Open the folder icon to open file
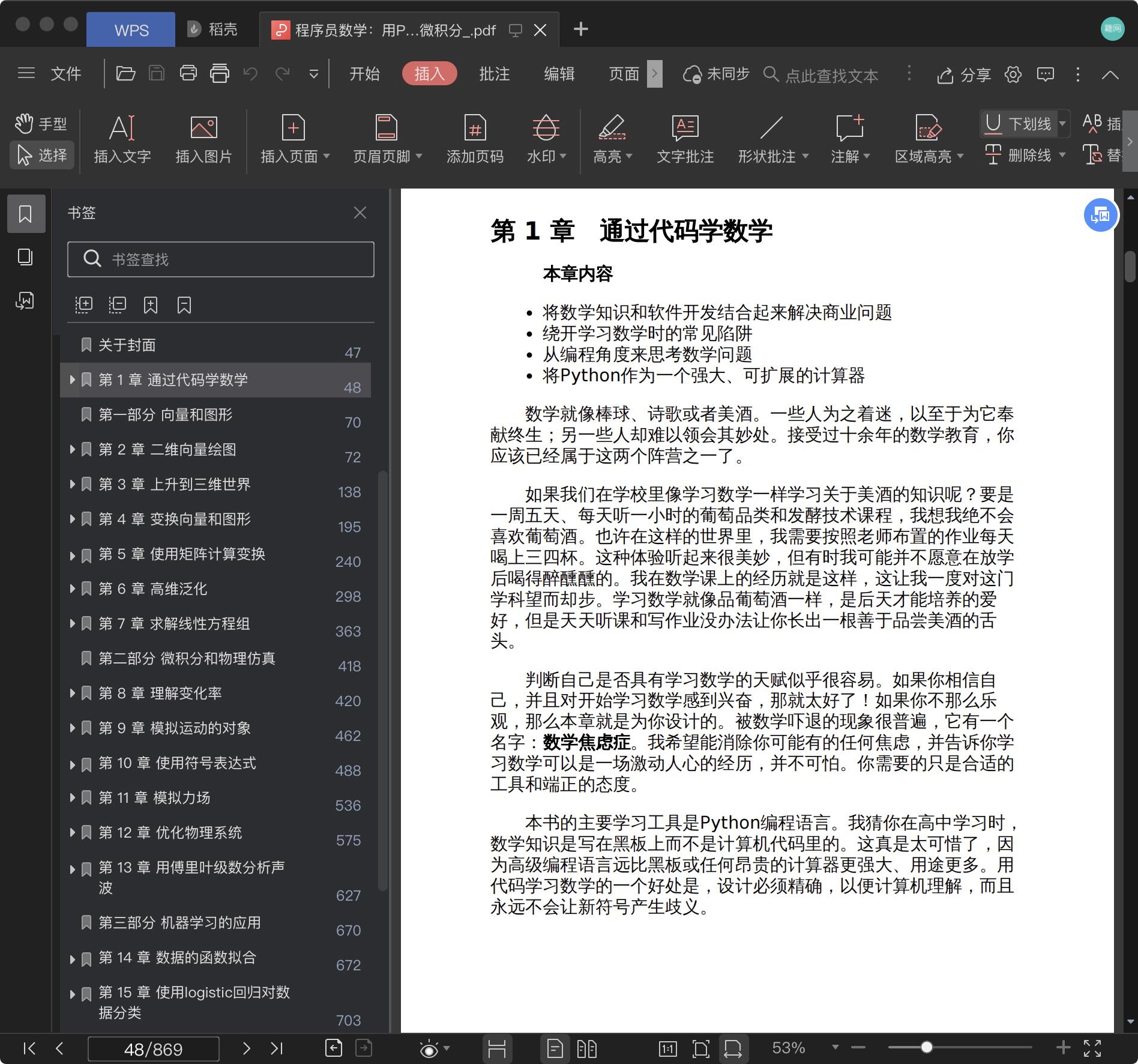 [x=125, y=74]
